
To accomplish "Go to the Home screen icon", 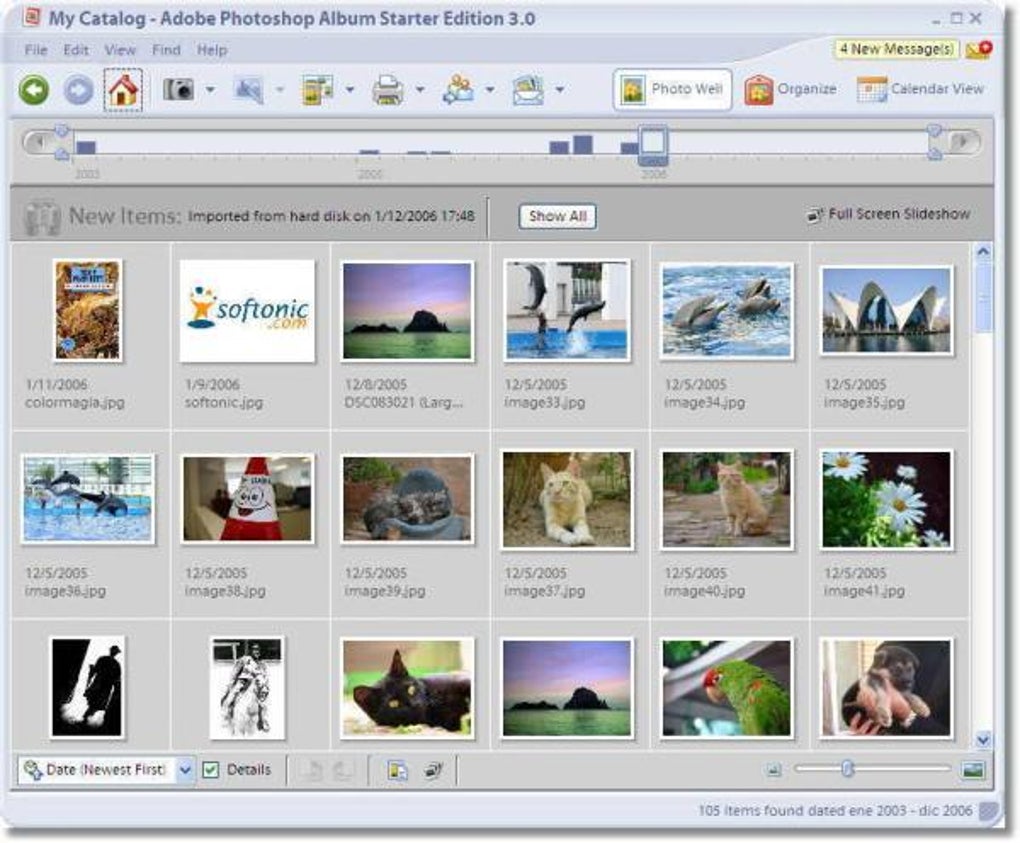I will tap(123, 90).
